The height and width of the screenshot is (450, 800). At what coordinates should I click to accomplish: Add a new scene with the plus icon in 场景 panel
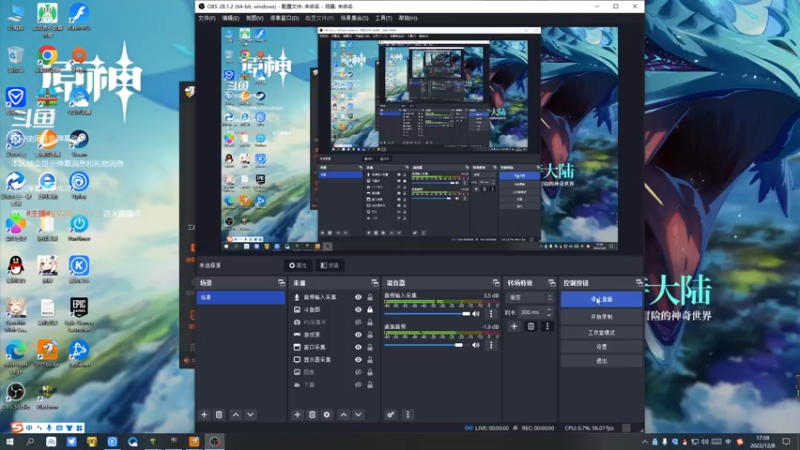pos(204,414)
